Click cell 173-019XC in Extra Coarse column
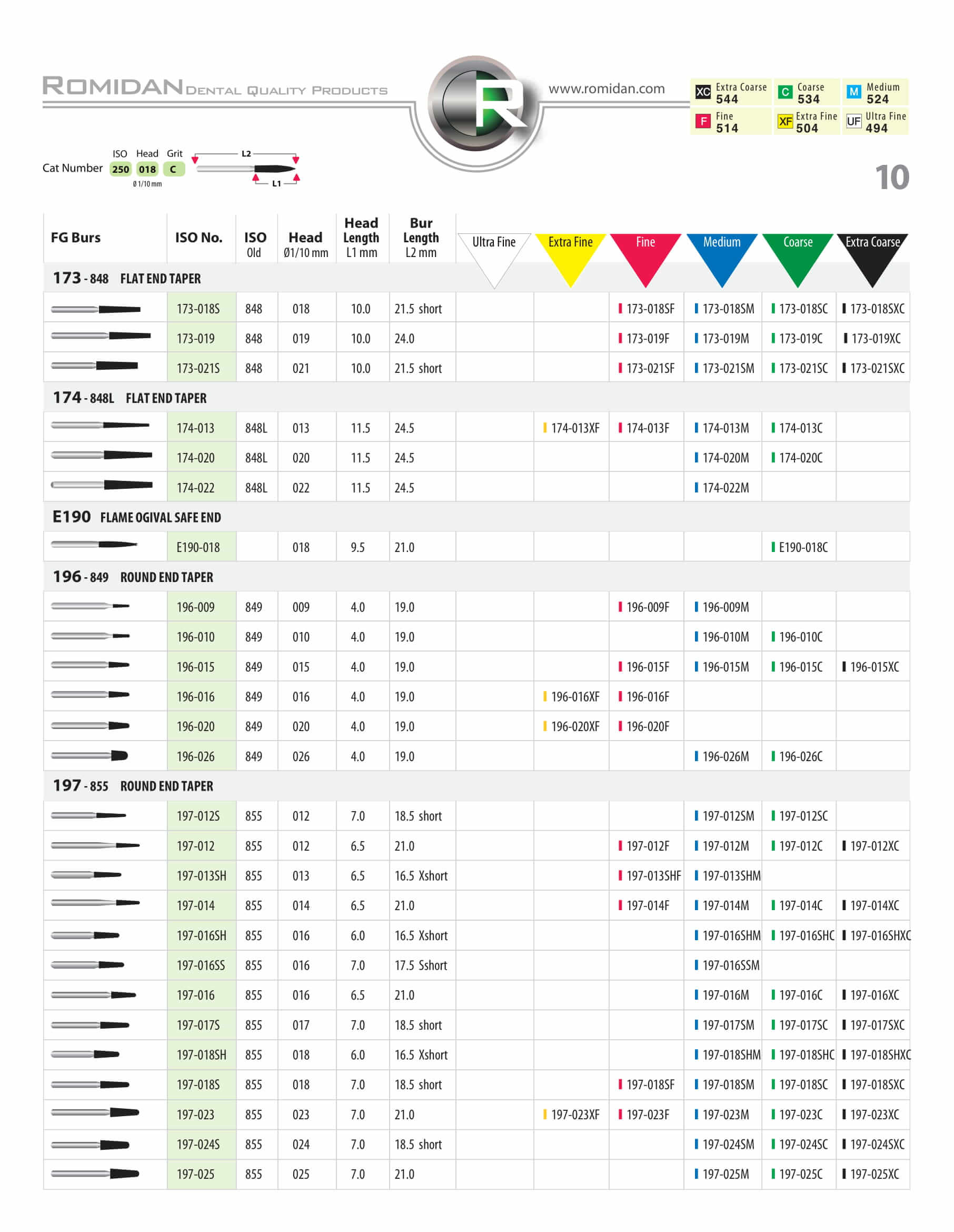The width and height of the screenshot is (954, 1232). coord(872,339)
